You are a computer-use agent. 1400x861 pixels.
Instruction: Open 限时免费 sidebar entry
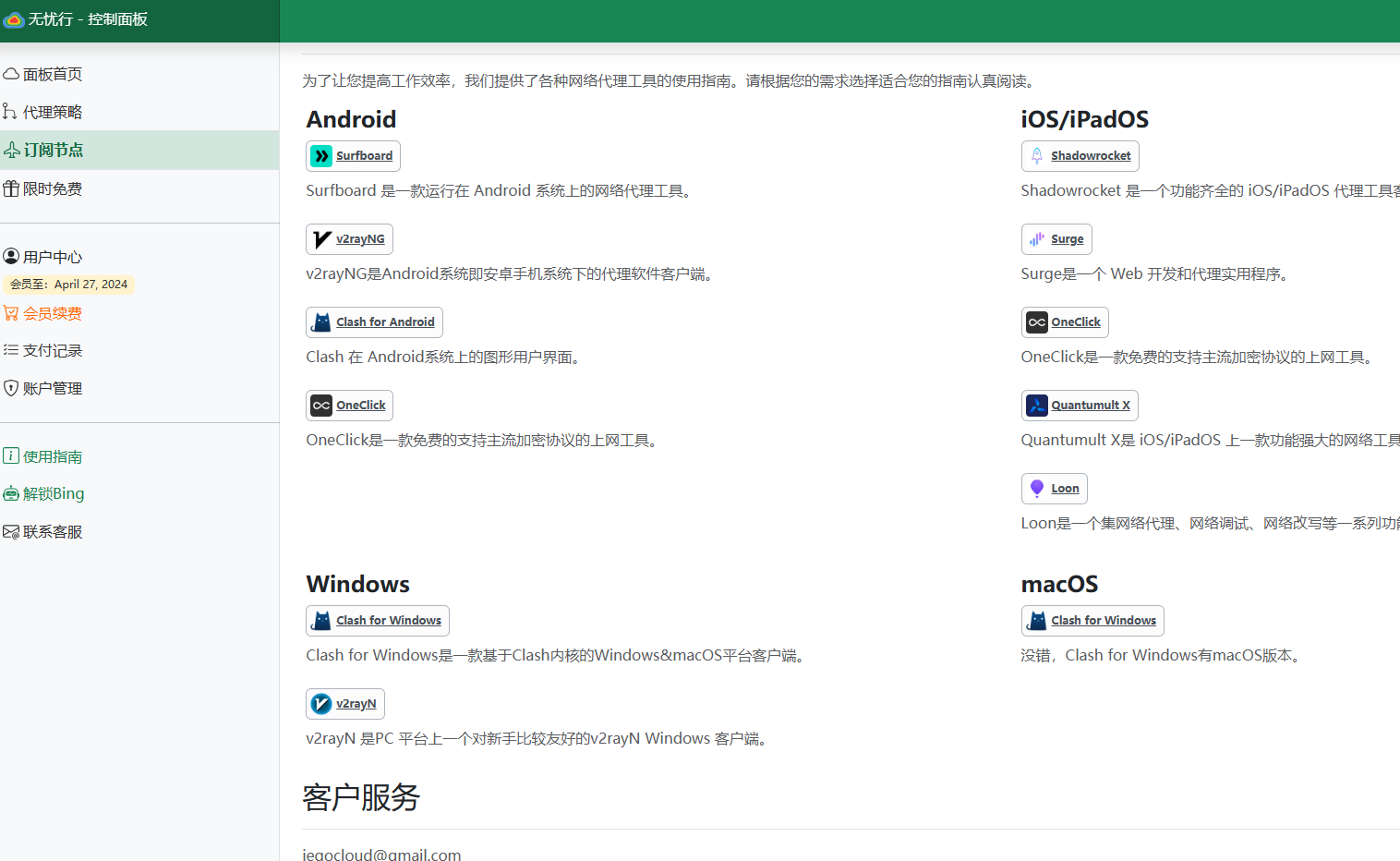(x=139, y=188)
